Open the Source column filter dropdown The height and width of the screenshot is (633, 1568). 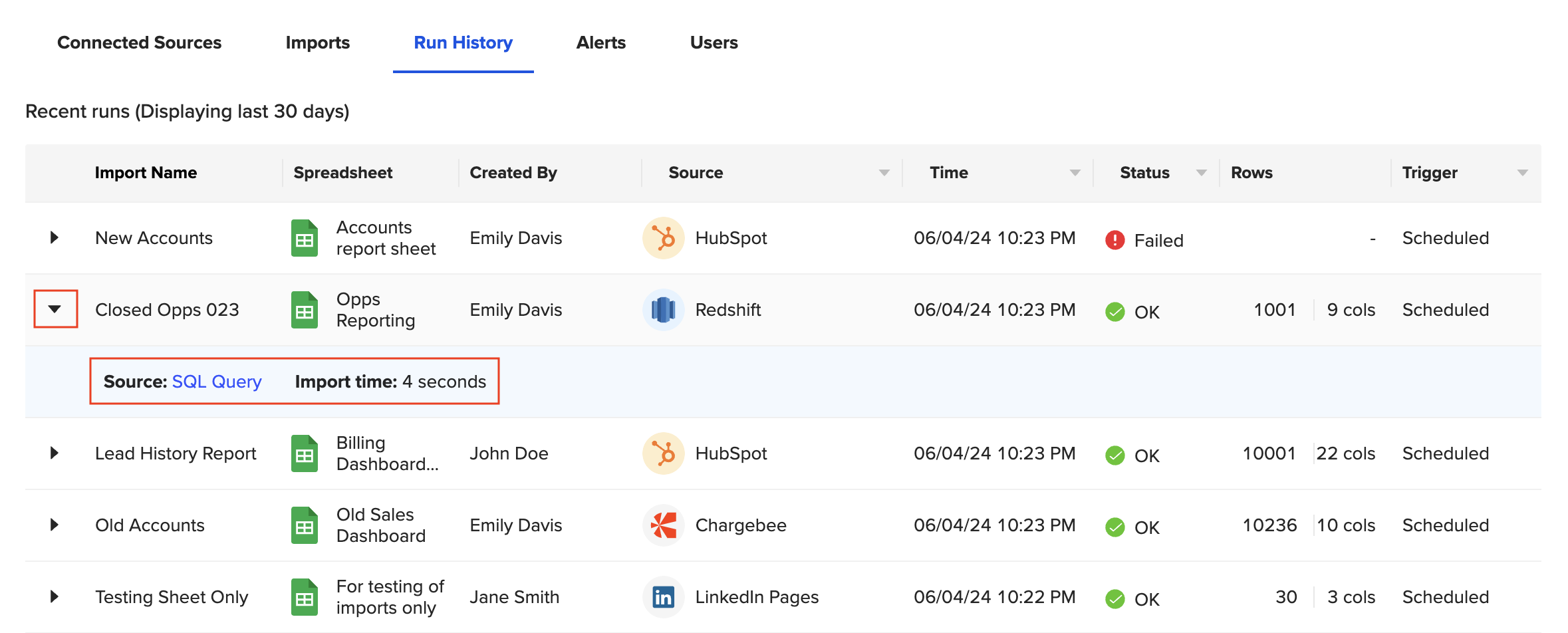point(884,173)
